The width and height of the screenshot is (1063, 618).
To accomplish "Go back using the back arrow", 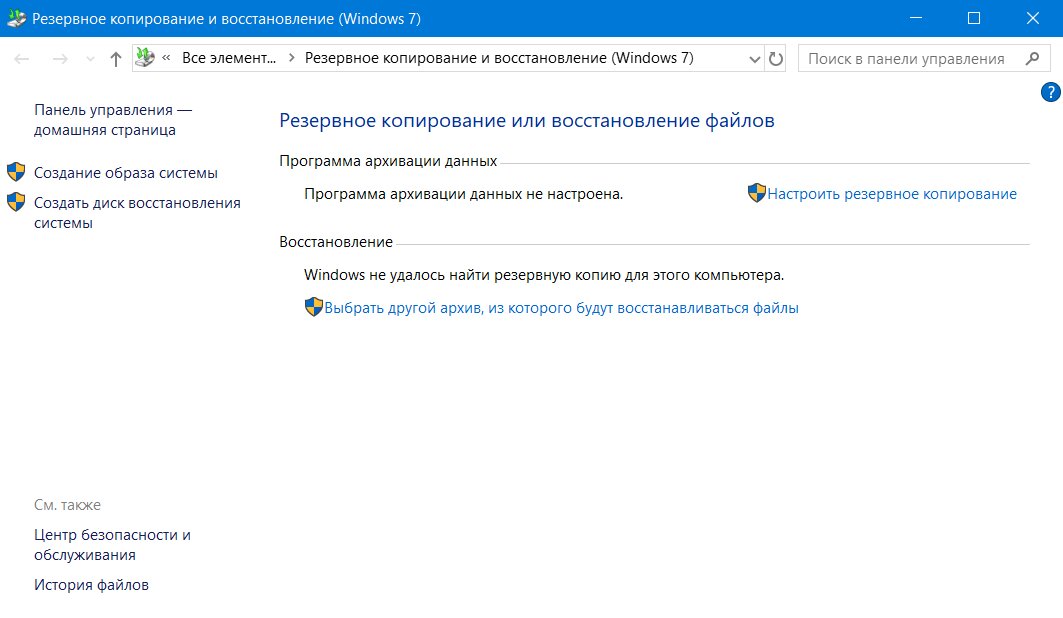I will [x=22, y=59].
